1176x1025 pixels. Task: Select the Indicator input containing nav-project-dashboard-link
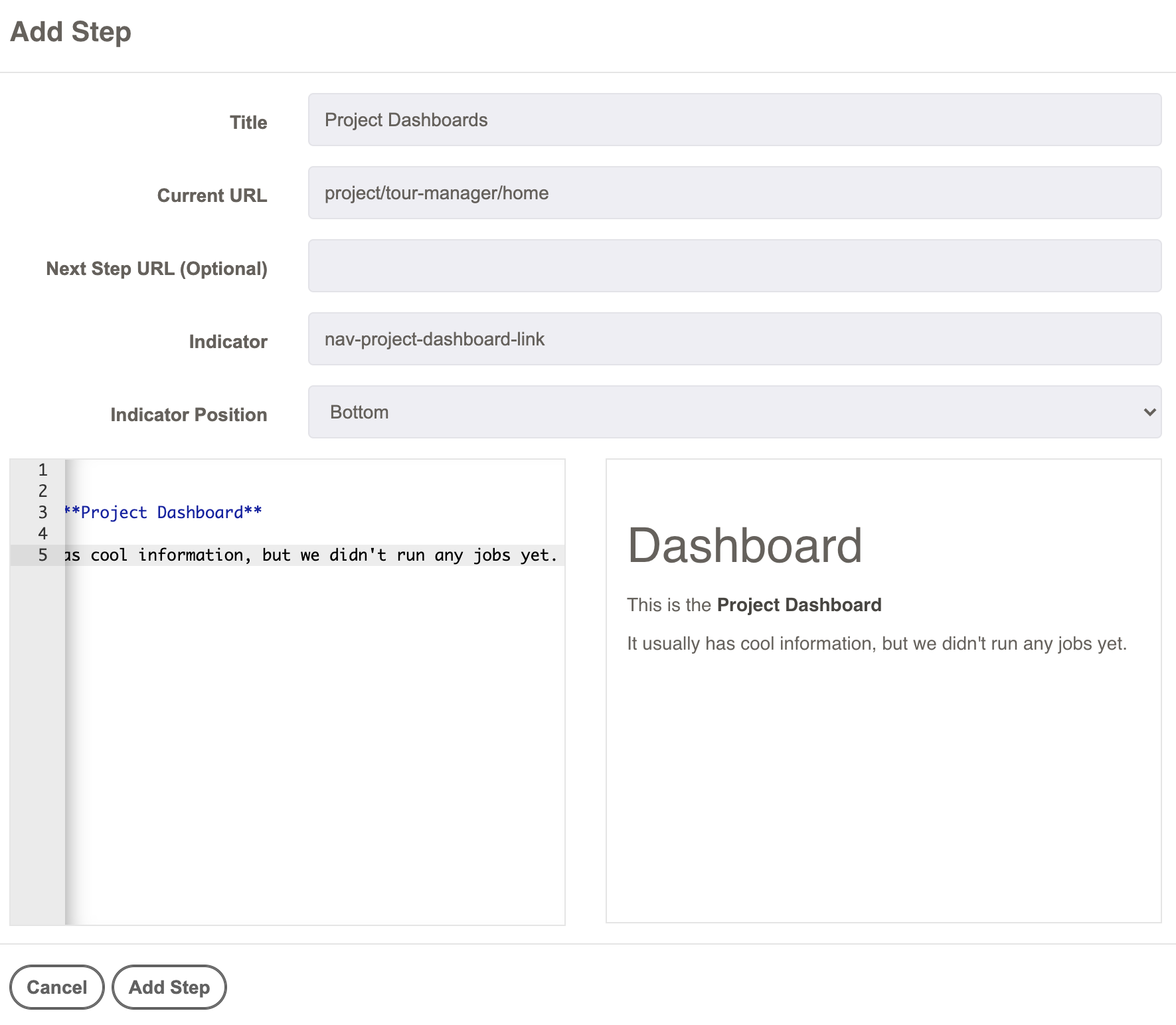click(x=734, y=339)
